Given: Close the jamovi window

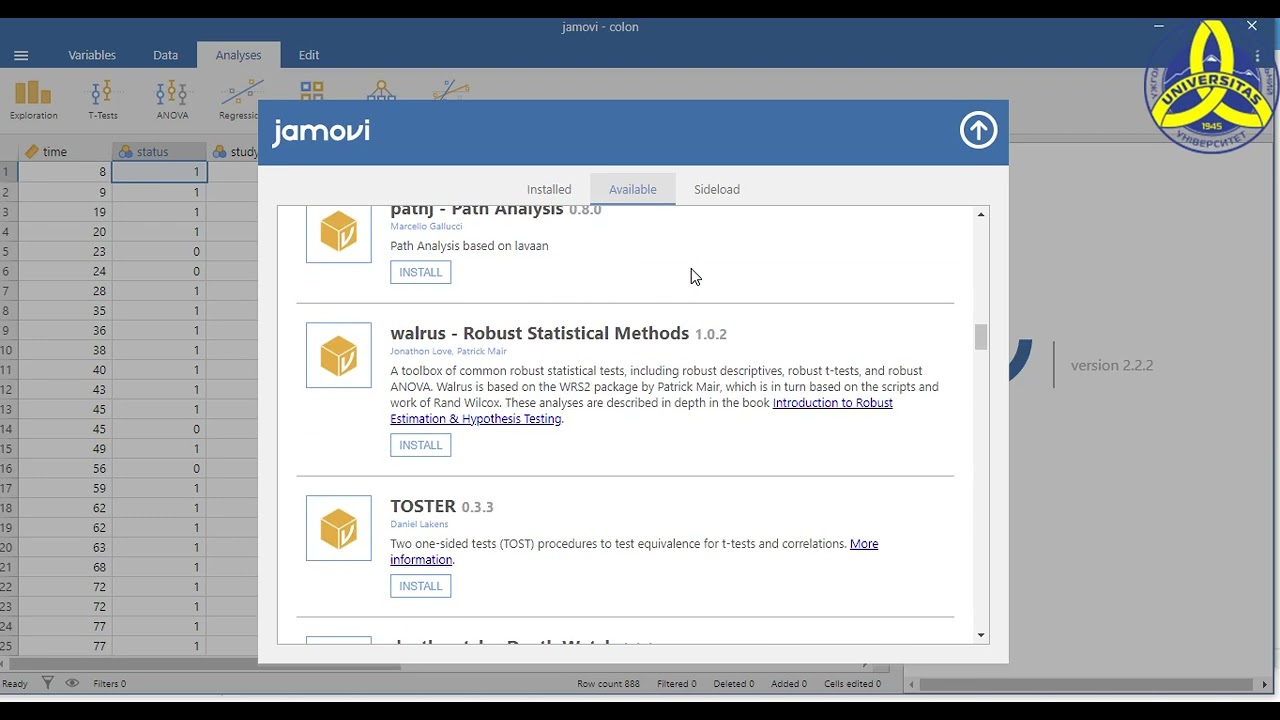Looking at the screenshot, I should click(x=1252, y=26).
